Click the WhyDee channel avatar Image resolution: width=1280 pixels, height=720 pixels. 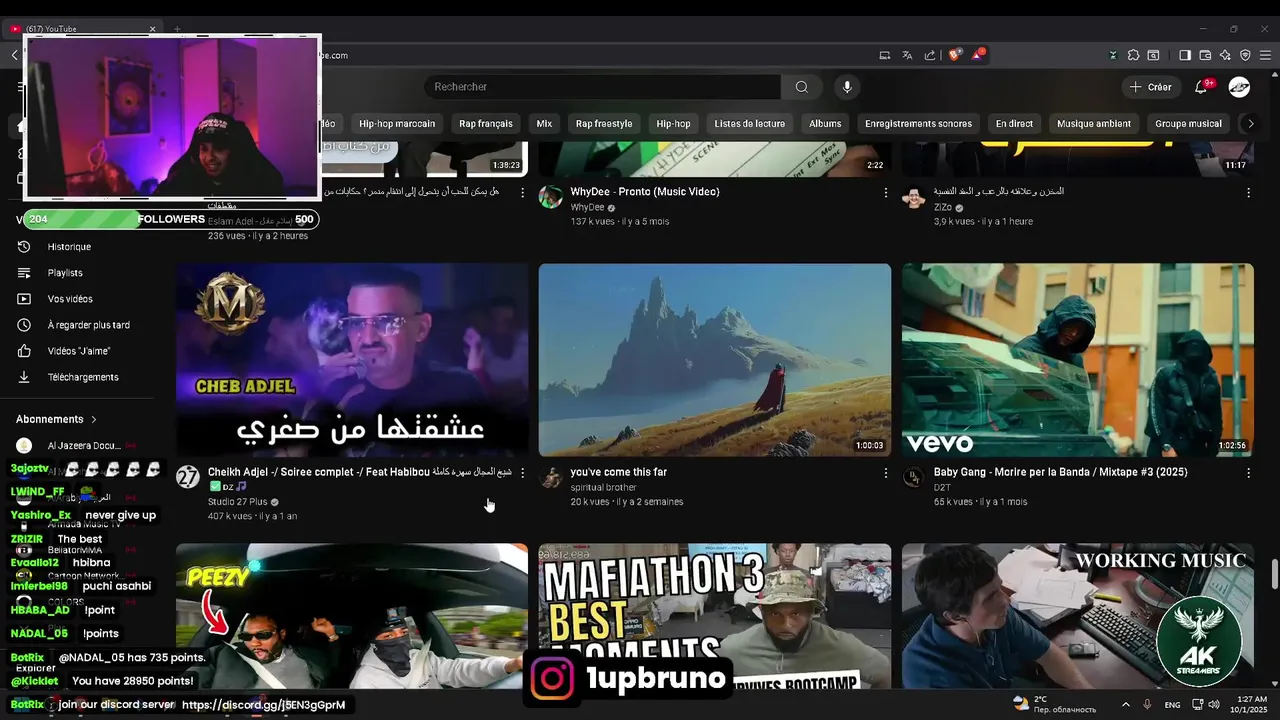pos(551,197)
